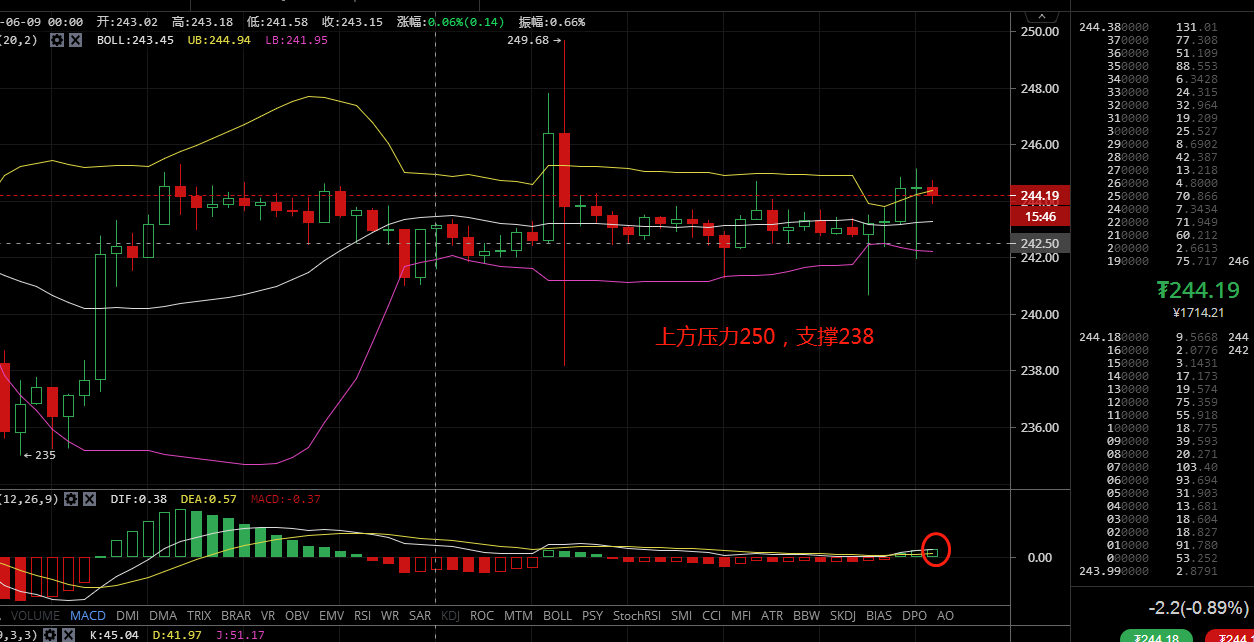1254x642 pixels.
Task: Select the BOLL option in the indicator row
Action: 557,616
